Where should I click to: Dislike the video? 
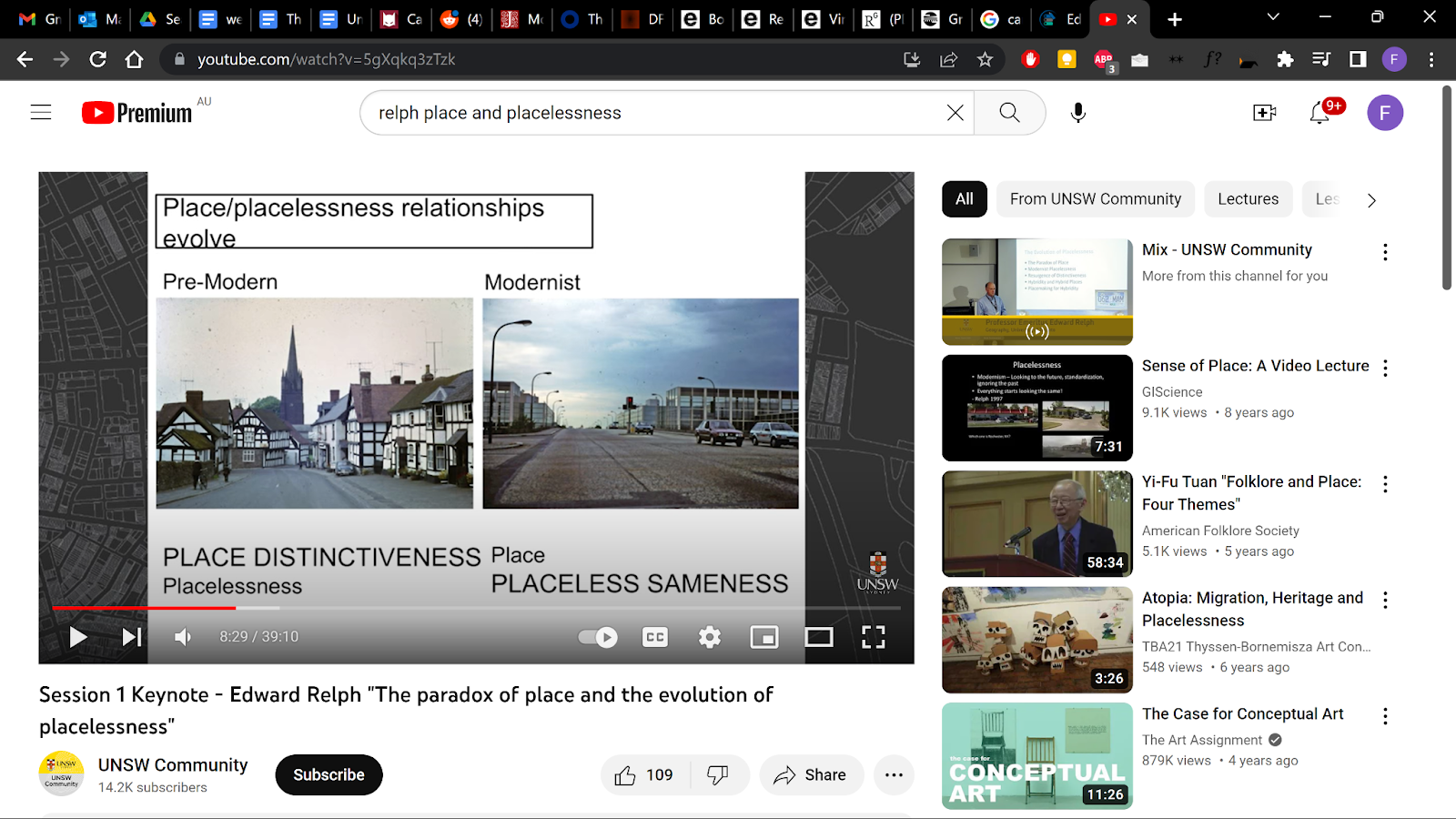pyautogui.click(x=718, y=774)
